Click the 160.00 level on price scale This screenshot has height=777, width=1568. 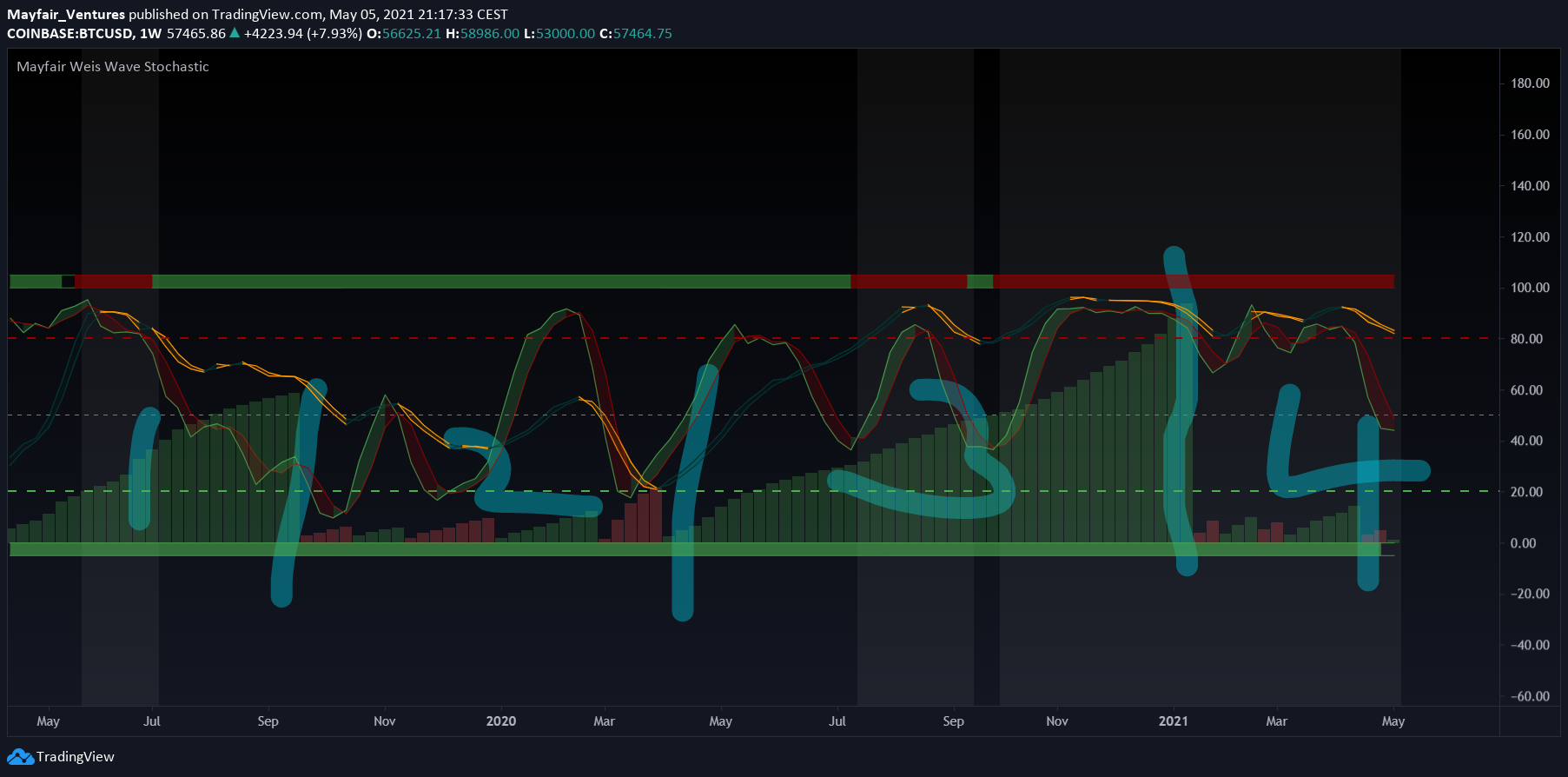[1530, 135]
